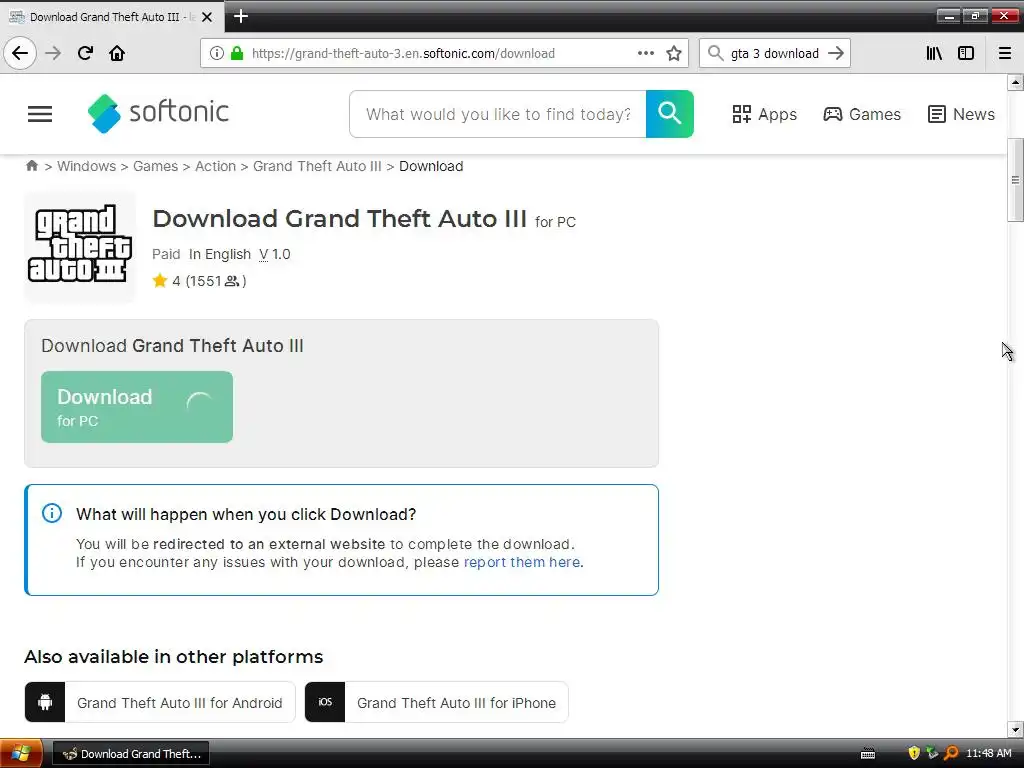Click the teal search magnifier button

click(669, 114)
